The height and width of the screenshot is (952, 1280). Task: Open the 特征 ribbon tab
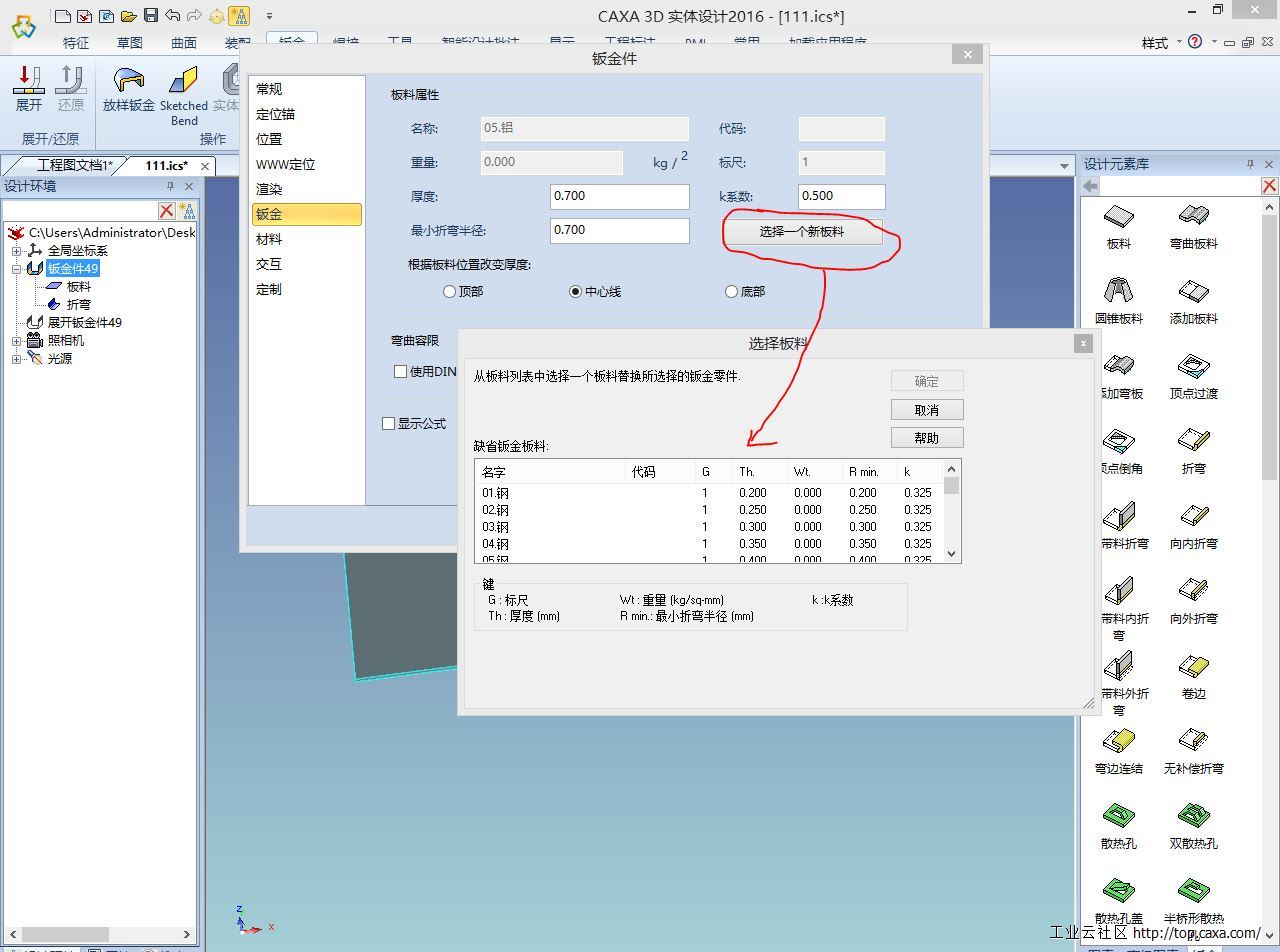click(x=76, y=43)
